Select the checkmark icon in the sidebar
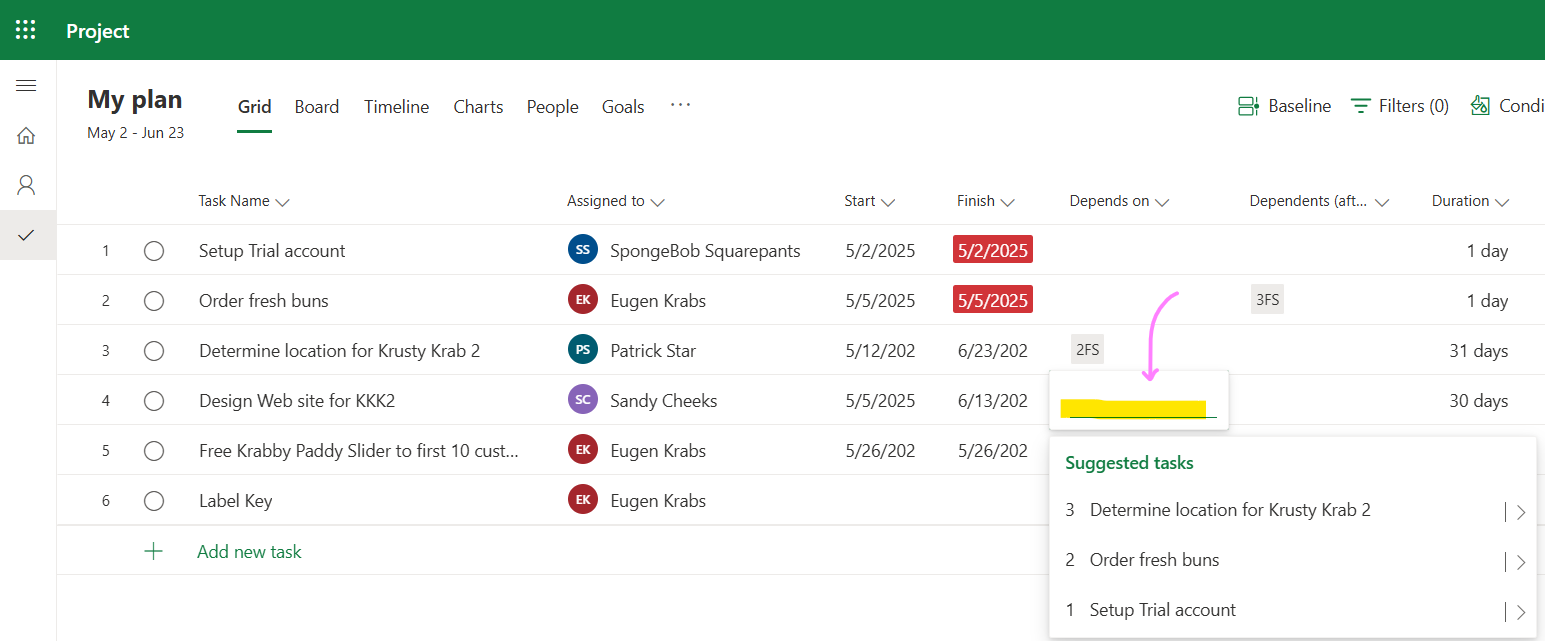The height and width of the screenshot is (641, 1545). [26, 235]
